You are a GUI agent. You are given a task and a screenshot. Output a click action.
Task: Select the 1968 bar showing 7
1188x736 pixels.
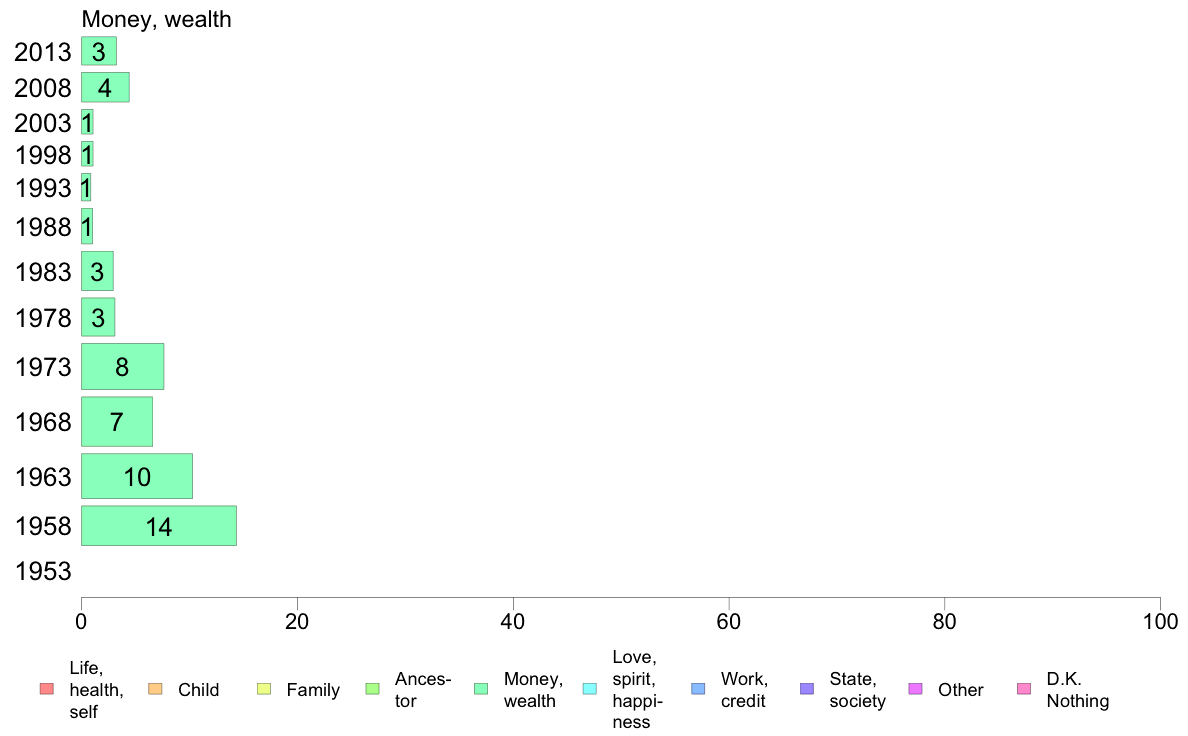pos(117,421)
